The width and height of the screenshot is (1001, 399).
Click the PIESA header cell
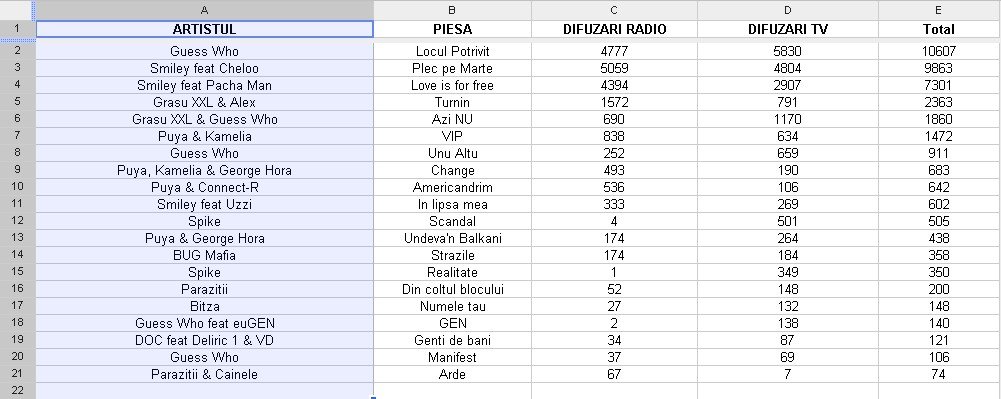[453, 29]
